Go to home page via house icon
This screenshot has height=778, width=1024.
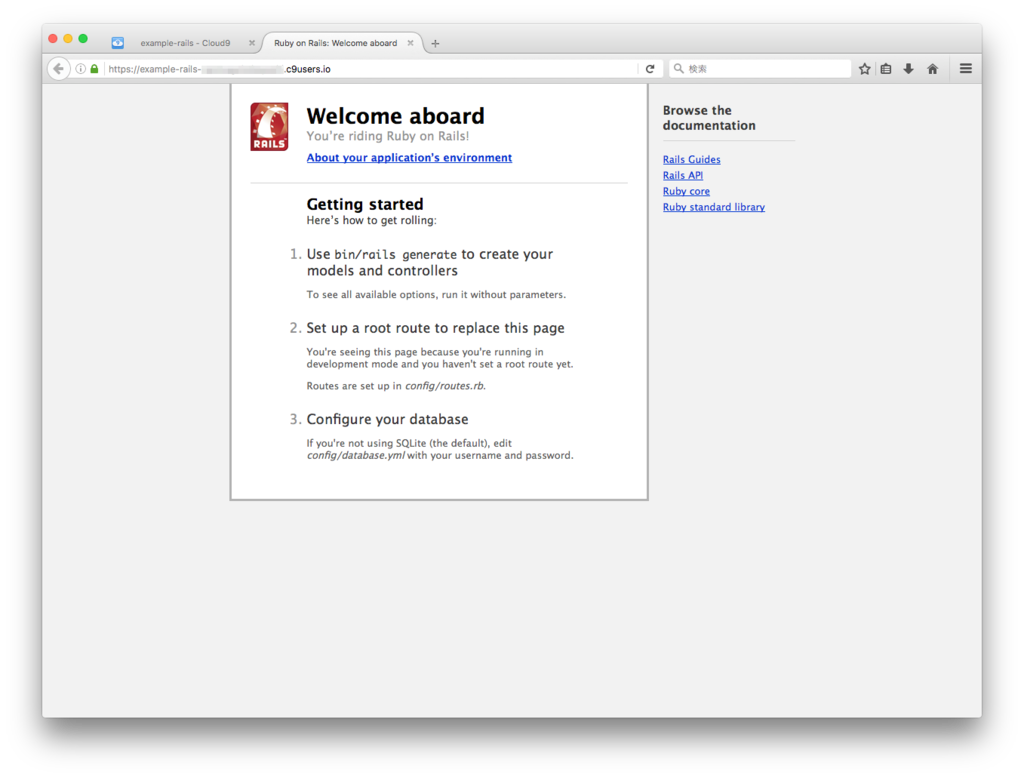coord(933,69)
